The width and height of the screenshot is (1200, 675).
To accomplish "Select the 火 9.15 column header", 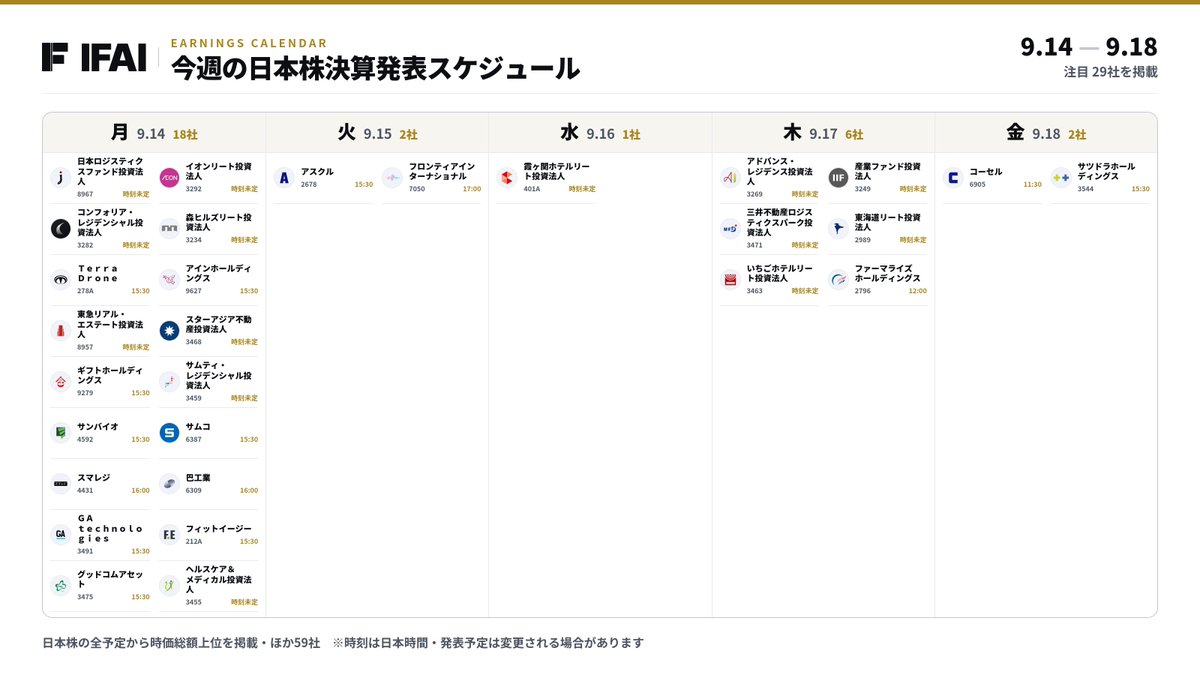I will [x=377, y=133].
